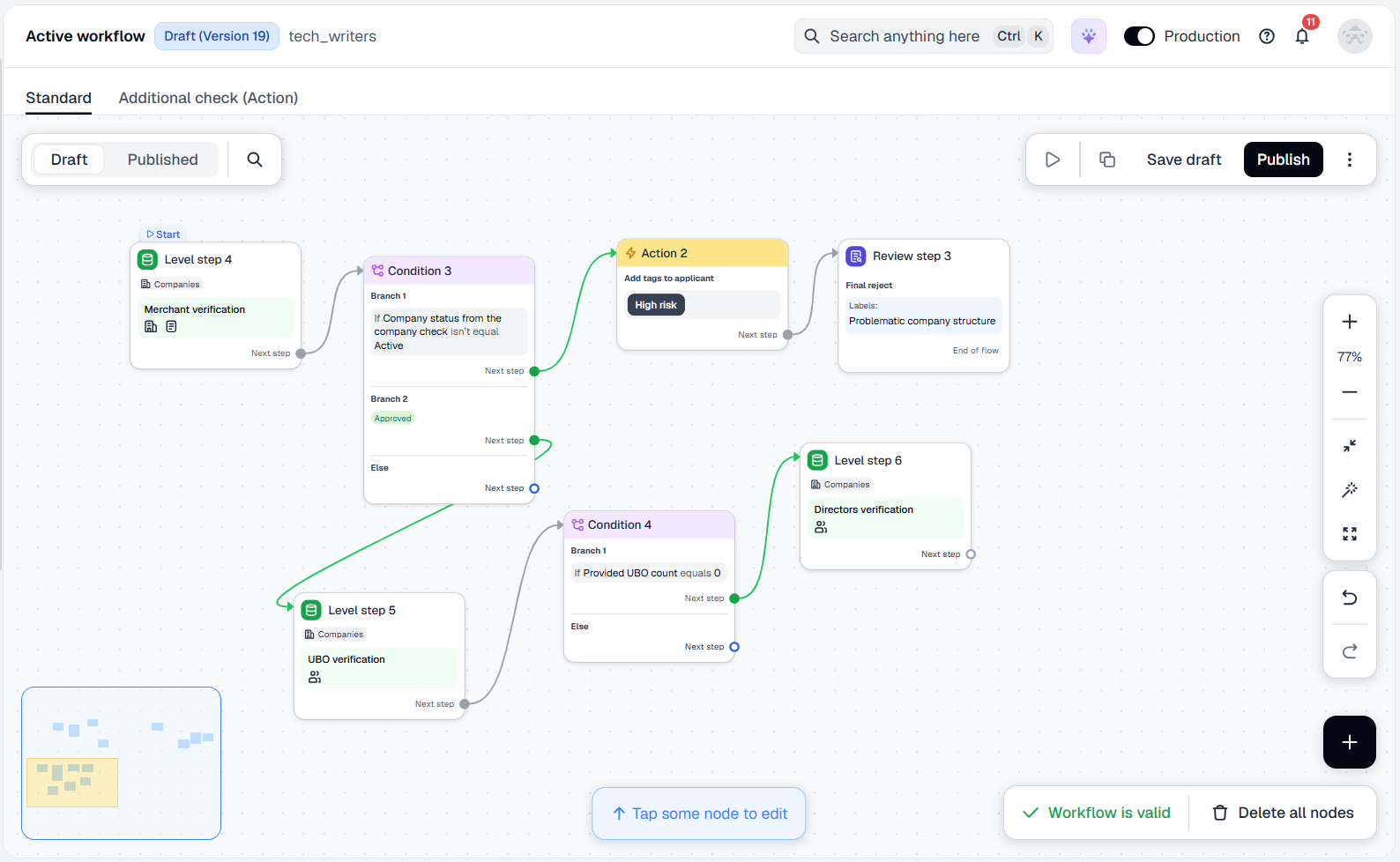Zoom out with the minus icon
The width and height of the screenshot is (1400, 862).
(1349, 392)
